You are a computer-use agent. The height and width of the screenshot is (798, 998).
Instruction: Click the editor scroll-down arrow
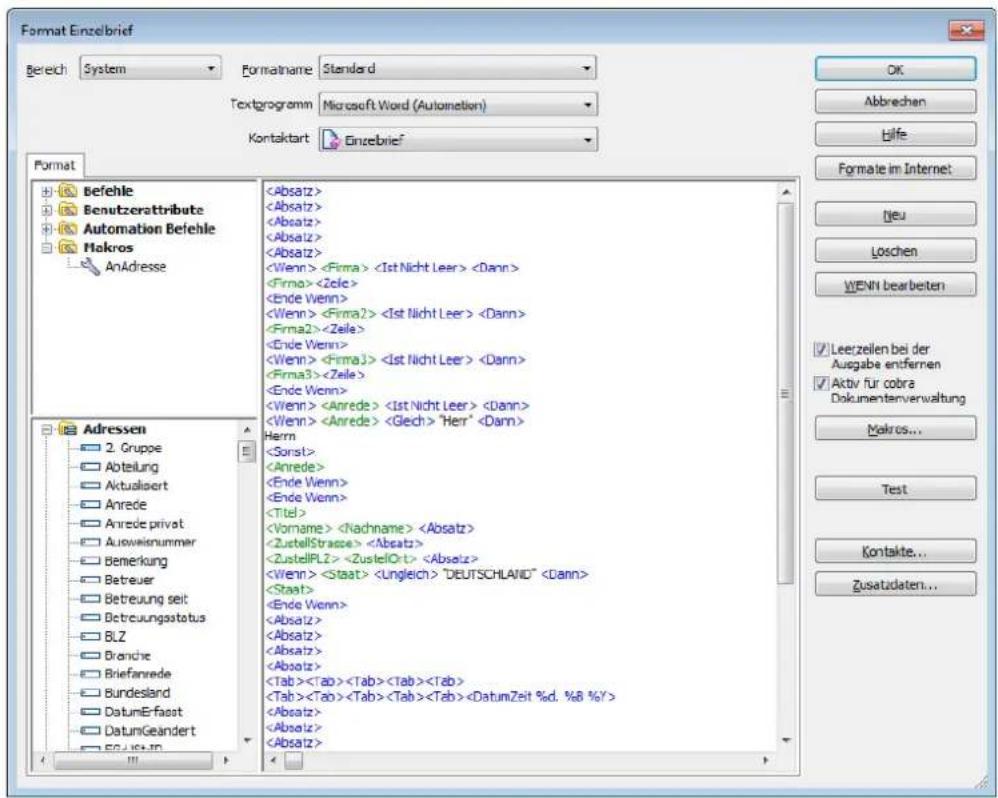785,741
